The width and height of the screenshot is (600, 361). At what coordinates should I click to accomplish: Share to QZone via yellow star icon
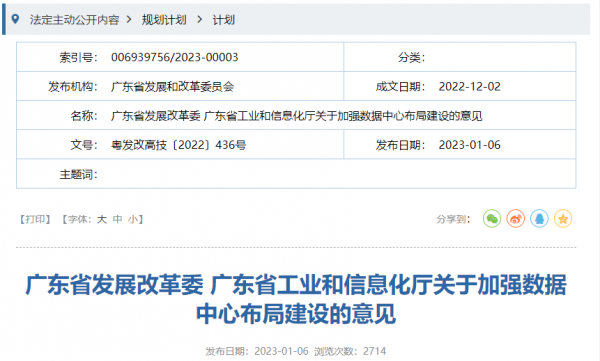pyautogui.click(x=563, y=219)
